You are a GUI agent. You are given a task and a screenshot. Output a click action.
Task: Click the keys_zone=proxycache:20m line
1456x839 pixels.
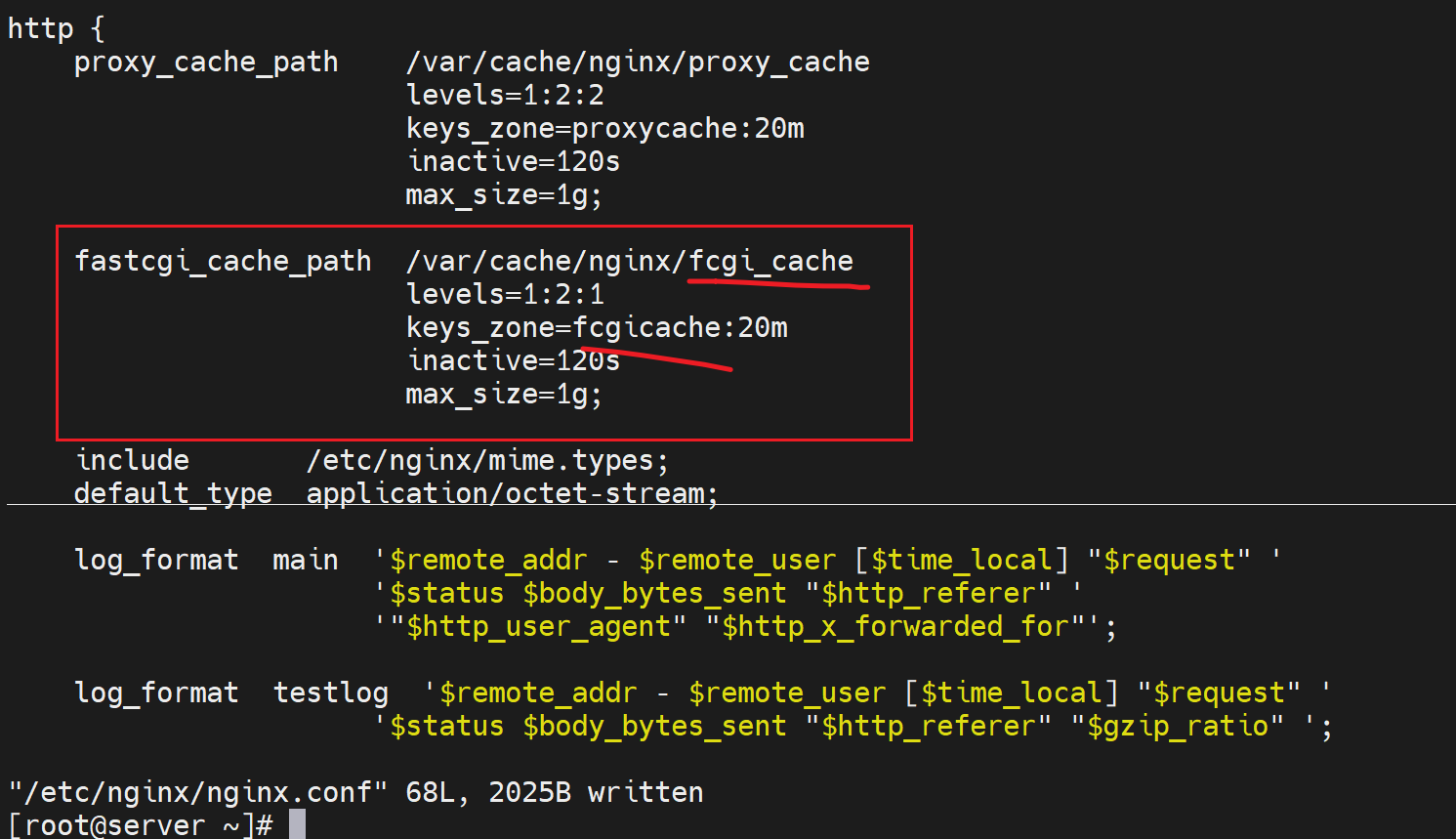point(604,128)
